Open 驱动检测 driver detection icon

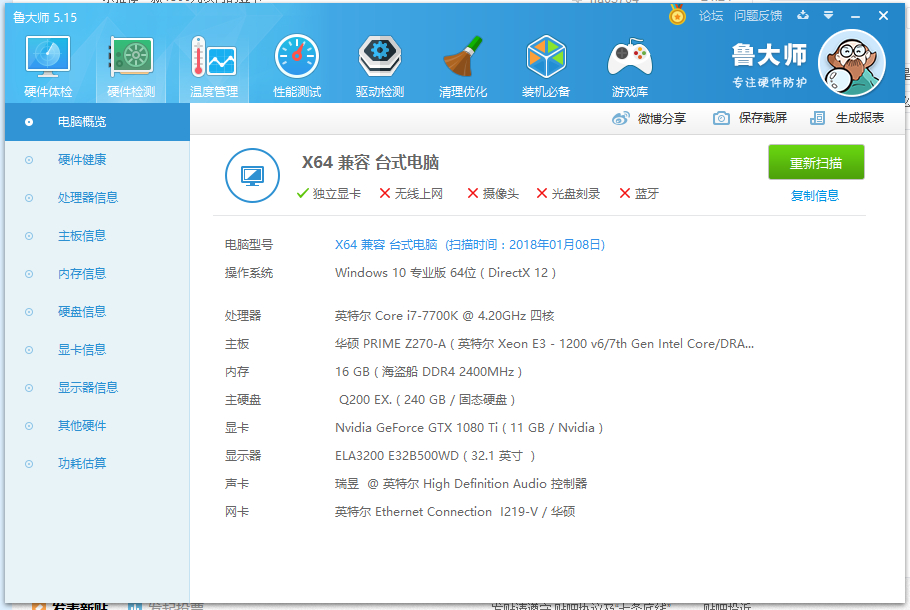(380, 66)
